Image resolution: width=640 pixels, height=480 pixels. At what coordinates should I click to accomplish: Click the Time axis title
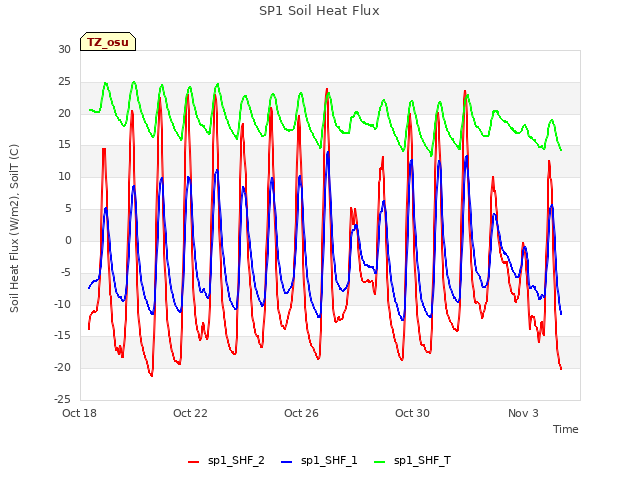566,429
